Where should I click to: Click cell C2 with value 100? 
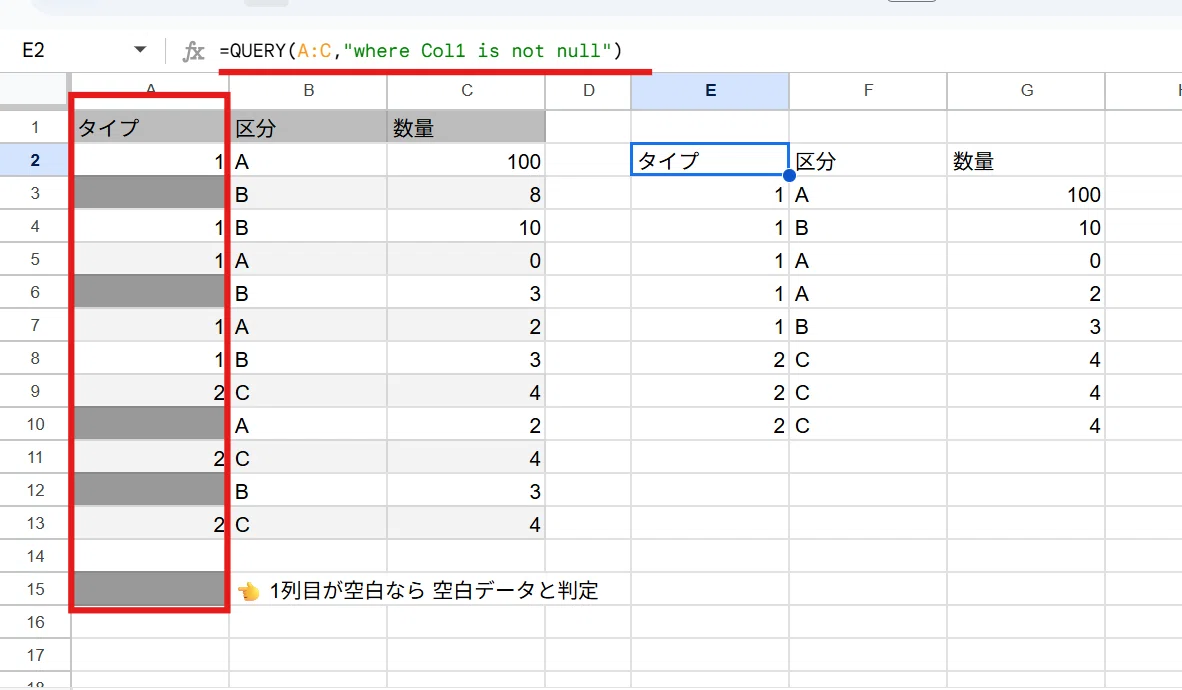tap(467, 161)
